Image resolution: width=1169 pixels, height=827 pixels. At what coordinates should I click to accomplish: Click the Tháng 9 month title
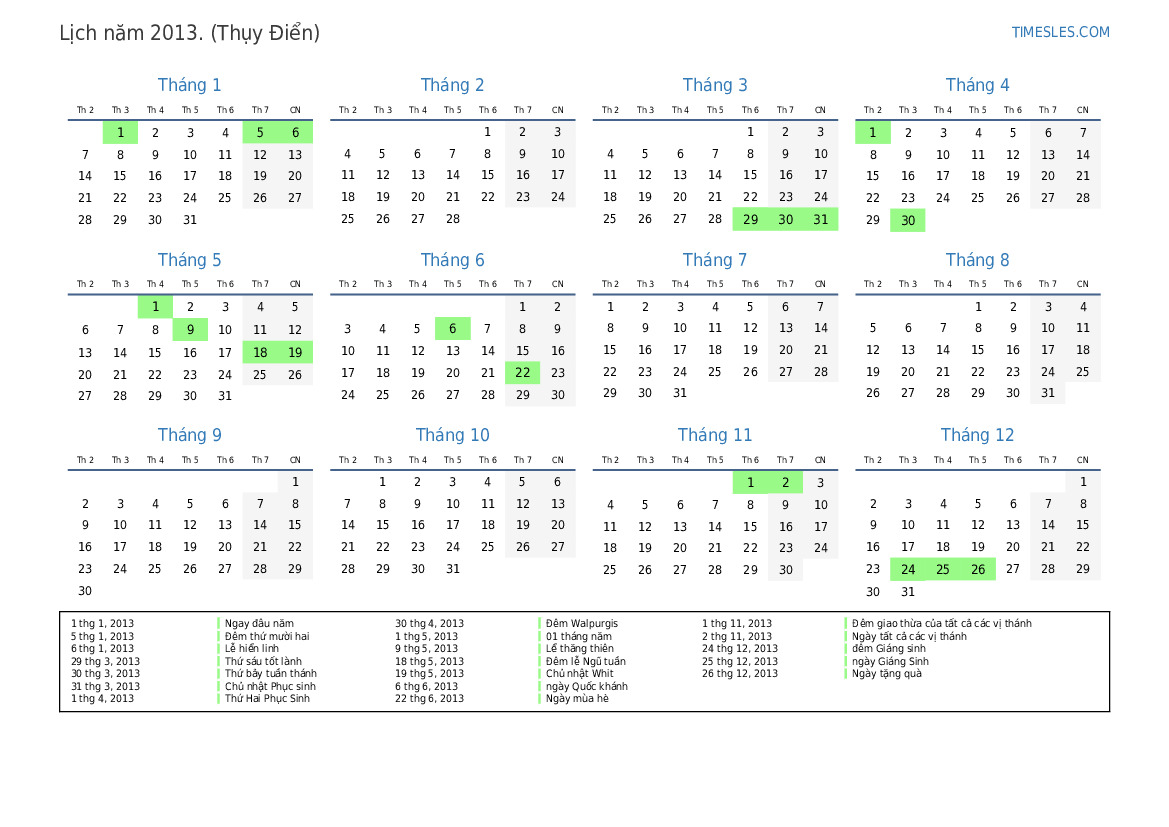tap(190, 435)
